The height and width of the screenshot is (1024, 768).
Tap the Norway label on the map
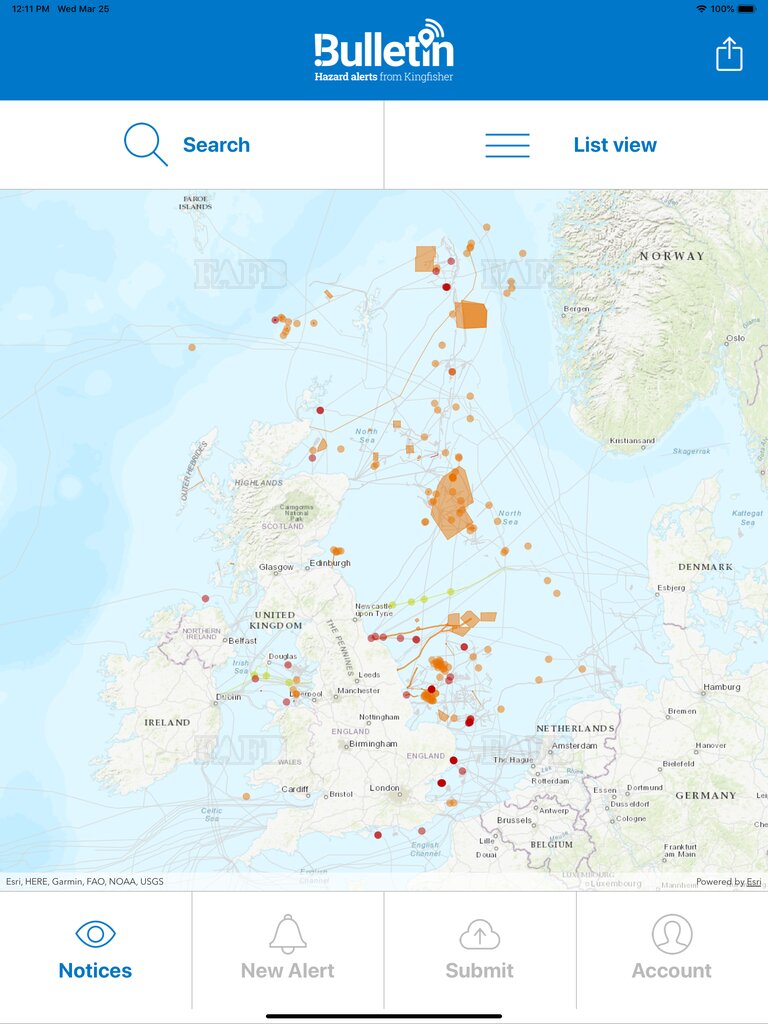coord(672,256)
